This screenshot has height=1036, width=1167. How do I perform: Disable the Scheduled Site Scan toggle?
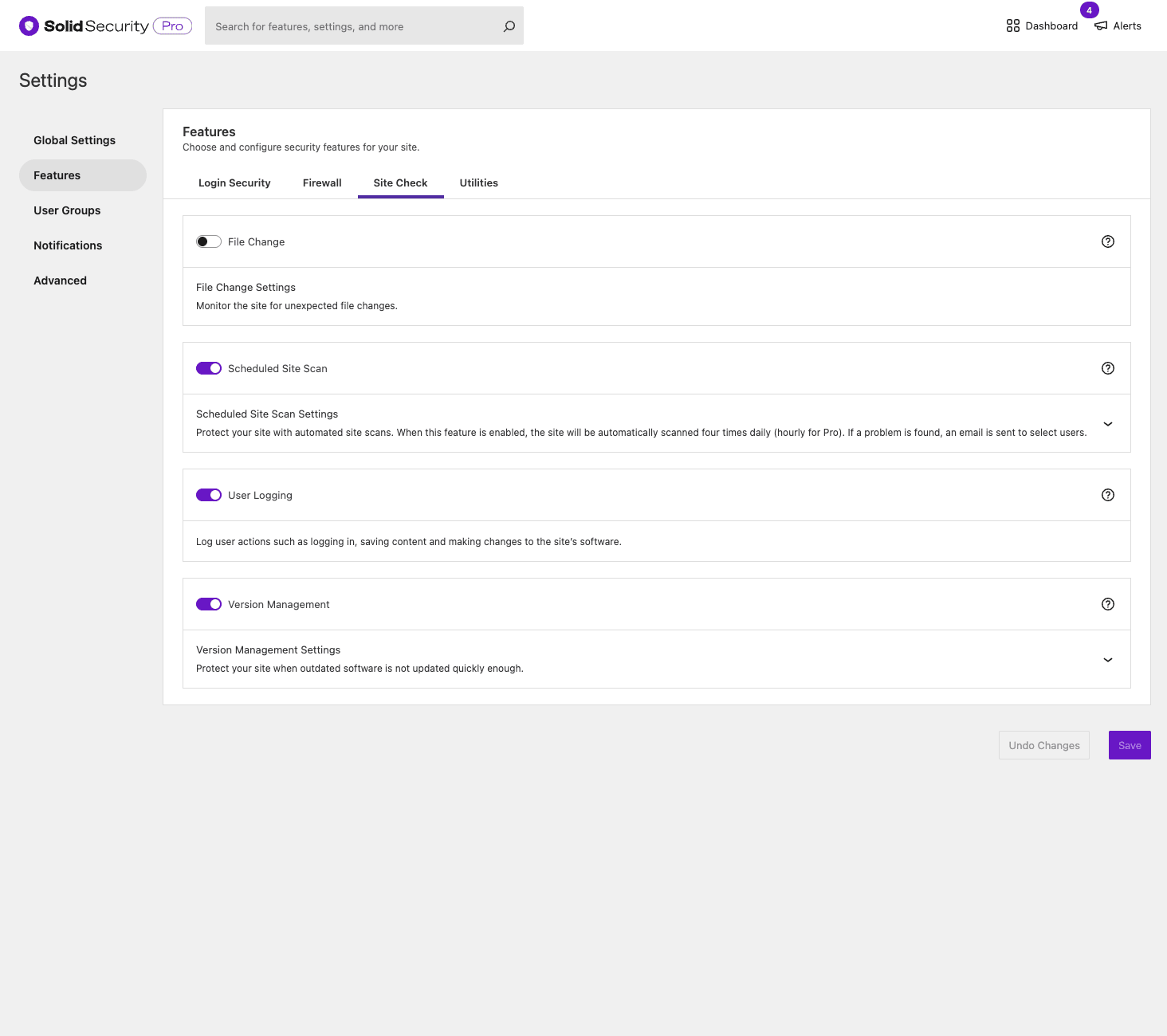209,368
